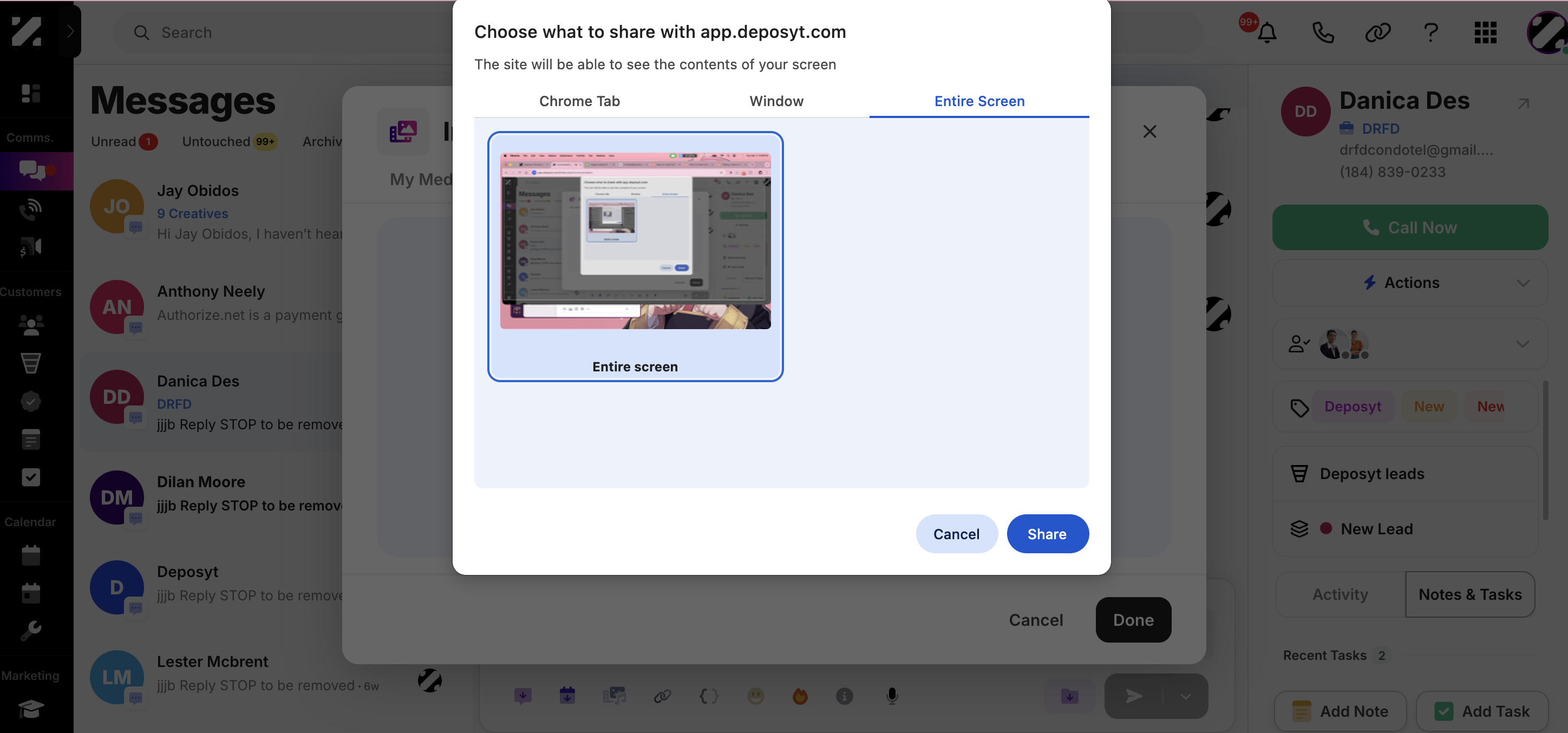This screenshot has height=733, width=1568.
Task: Click the Share button
Action: [x=1047, y=534]
